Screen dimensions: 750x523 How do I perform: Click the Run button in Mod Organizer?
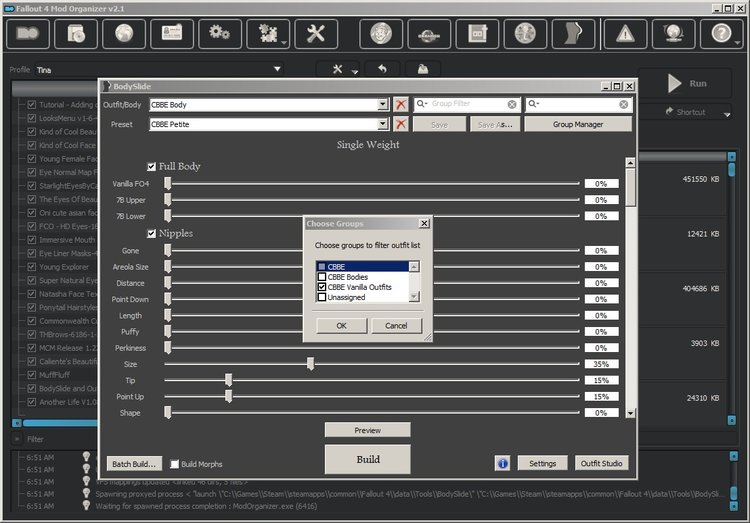pyautogui.click(x=687, y=83)
